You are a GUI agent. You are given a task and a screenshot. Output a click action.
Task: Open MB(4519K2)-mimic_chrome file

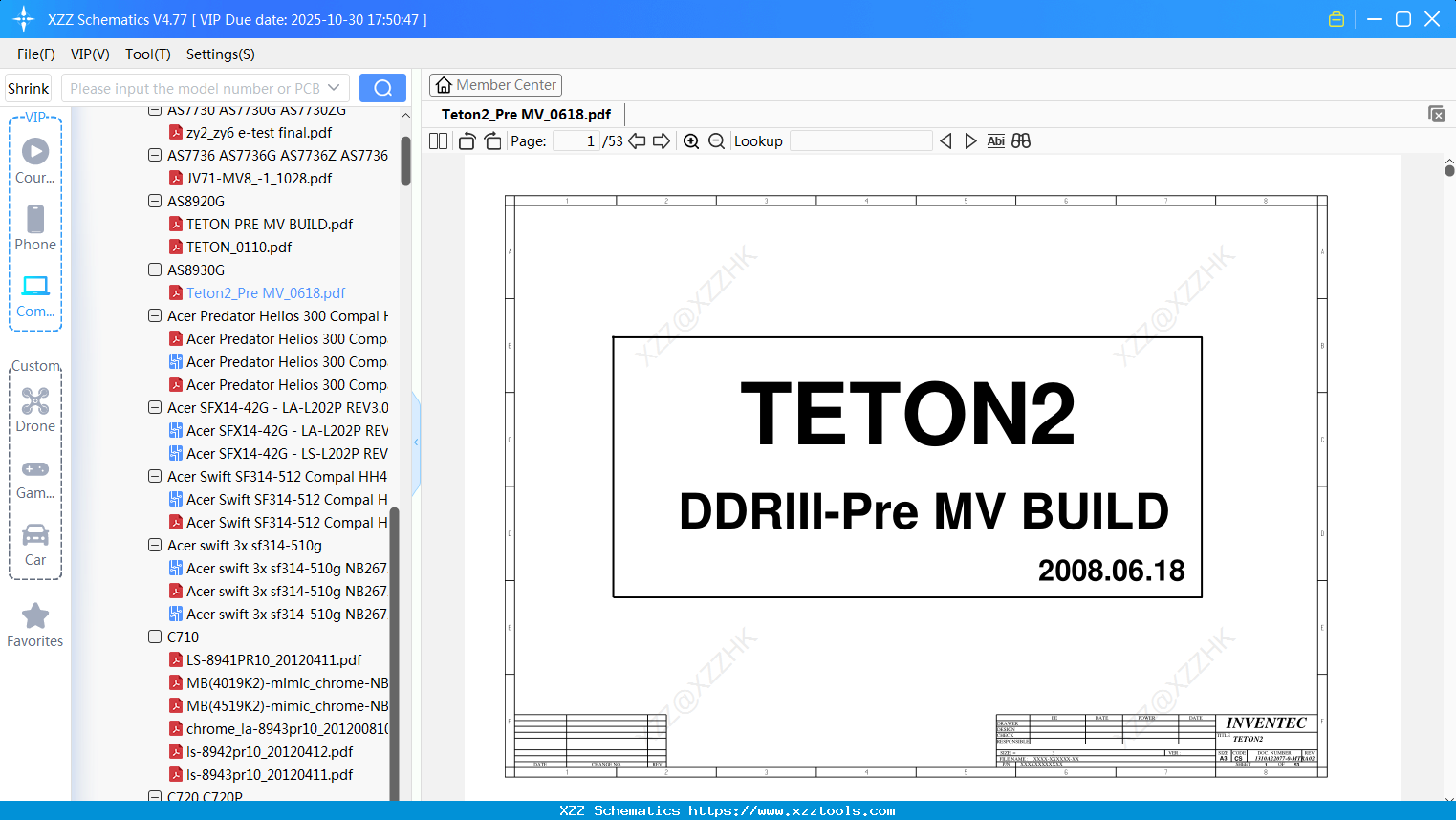287,705
